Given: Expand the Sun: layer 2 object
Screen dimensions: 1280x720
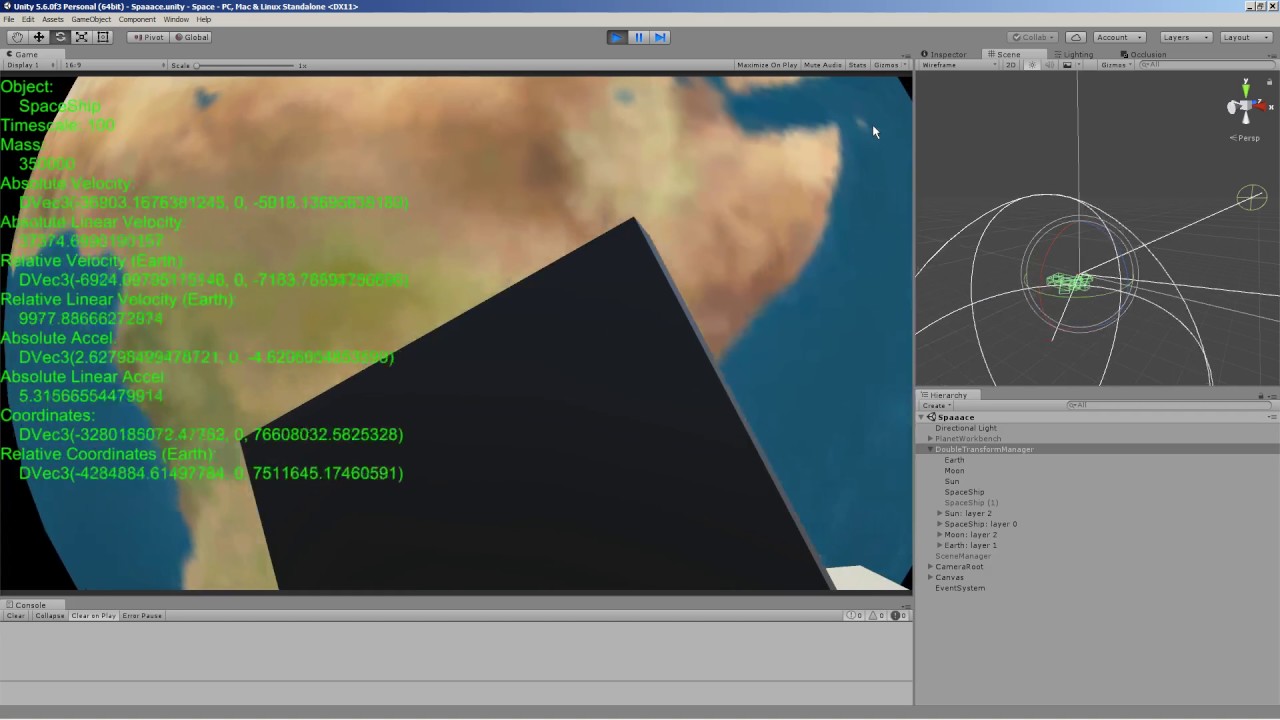Looking at the screenshot, I should 940,513.
